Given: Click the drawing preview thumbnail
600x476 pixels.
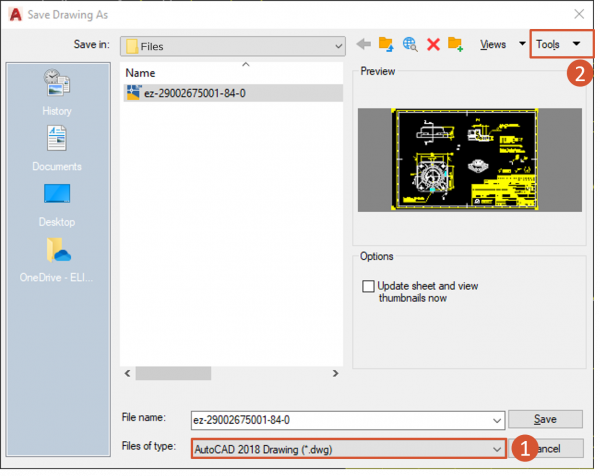Looking at the screenshot, I should [470, 160].
